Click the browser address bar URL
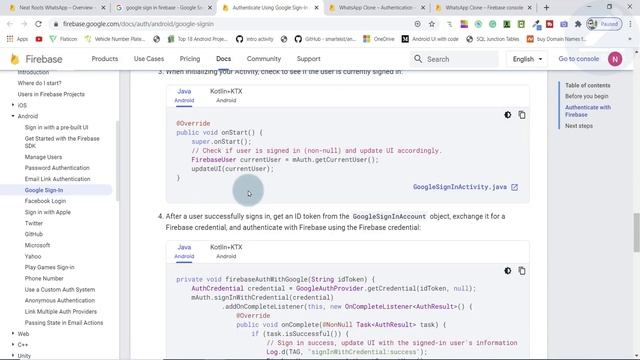The image size is (640, 360). (x=138, y=24)
